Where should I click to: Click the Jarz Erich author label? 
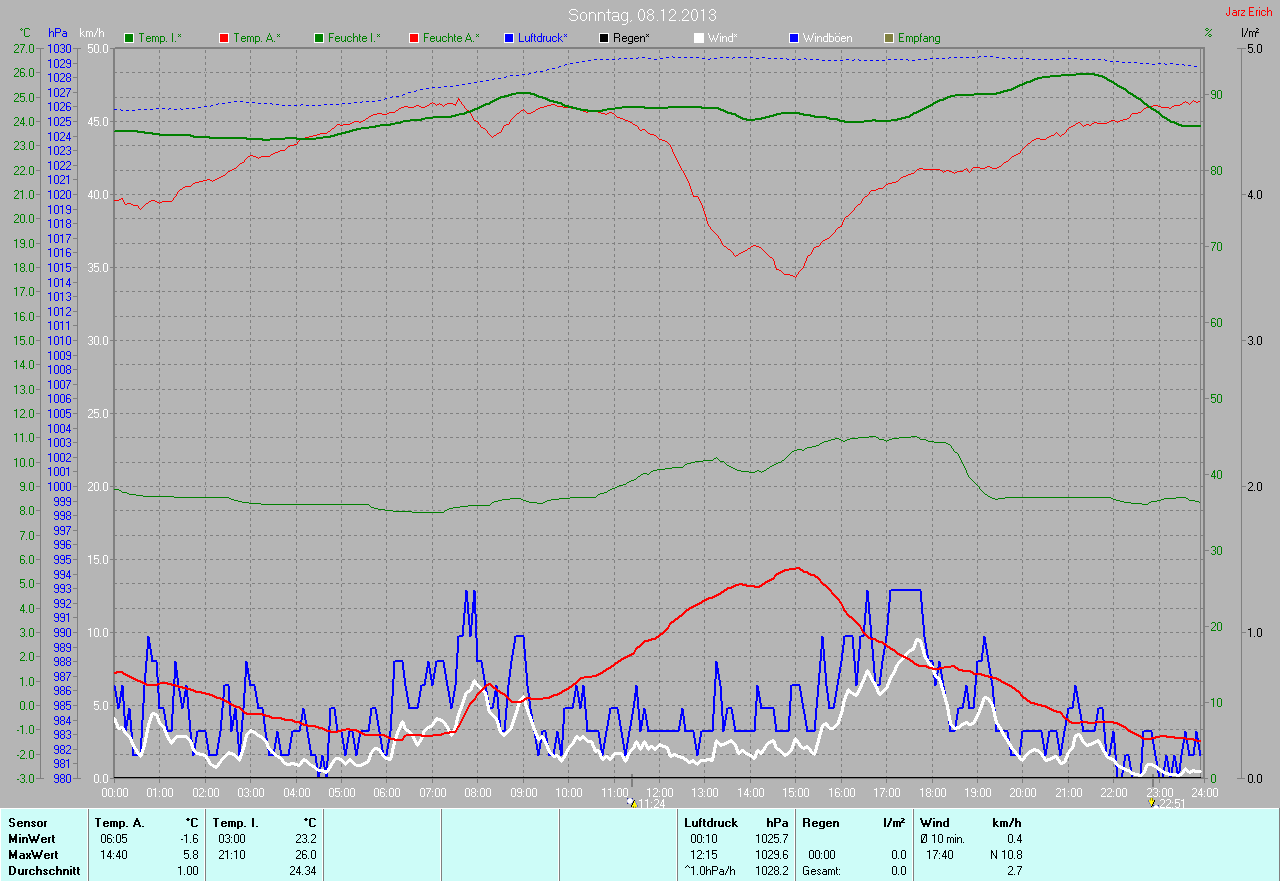tap(1249, 11)
